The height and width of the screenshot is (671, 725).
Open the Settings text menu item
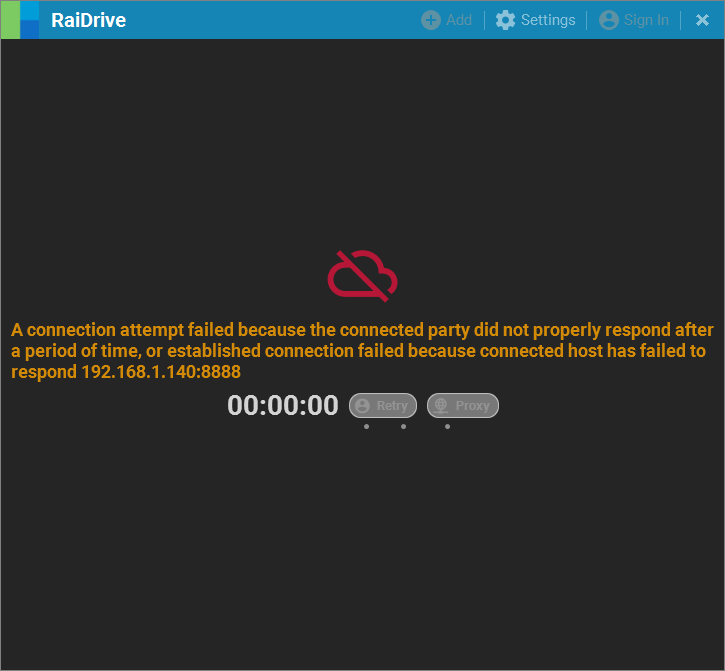point(548,20)
